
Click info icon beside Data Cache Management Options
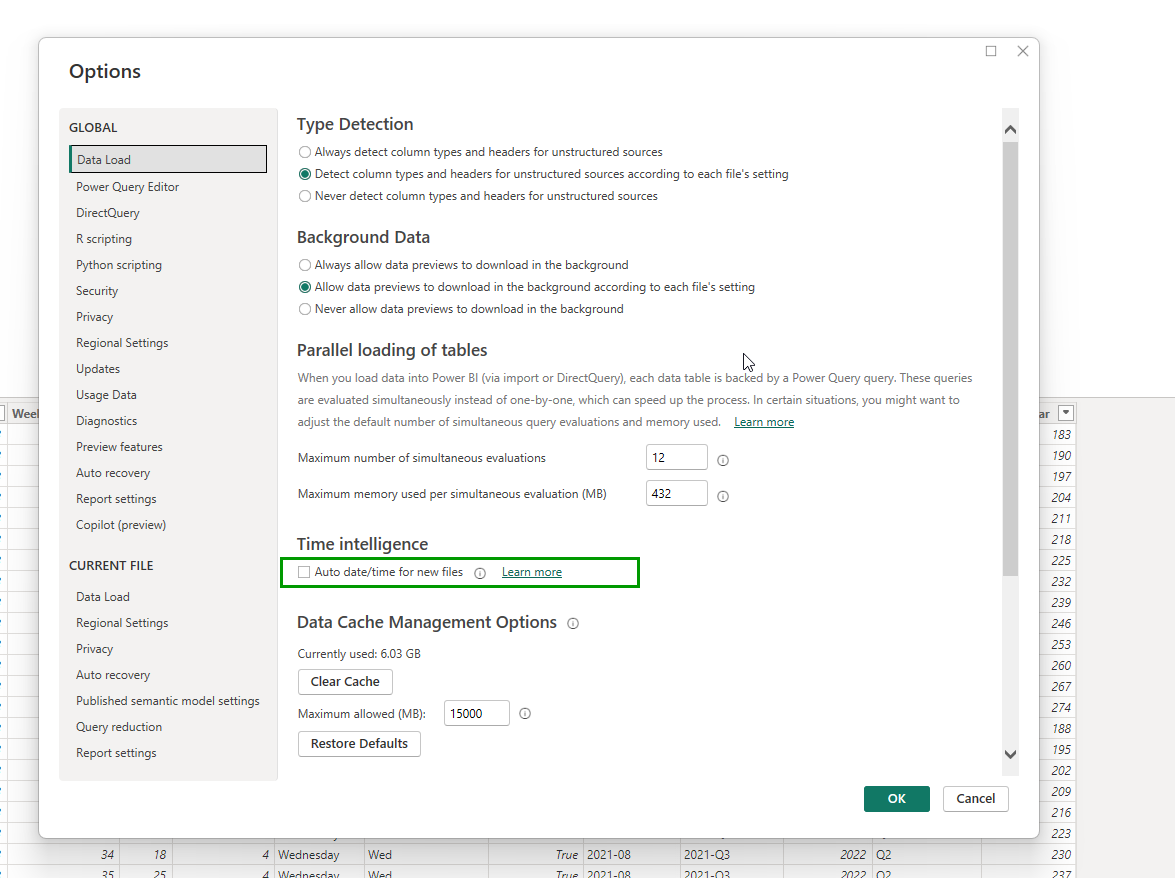point(573,623)
